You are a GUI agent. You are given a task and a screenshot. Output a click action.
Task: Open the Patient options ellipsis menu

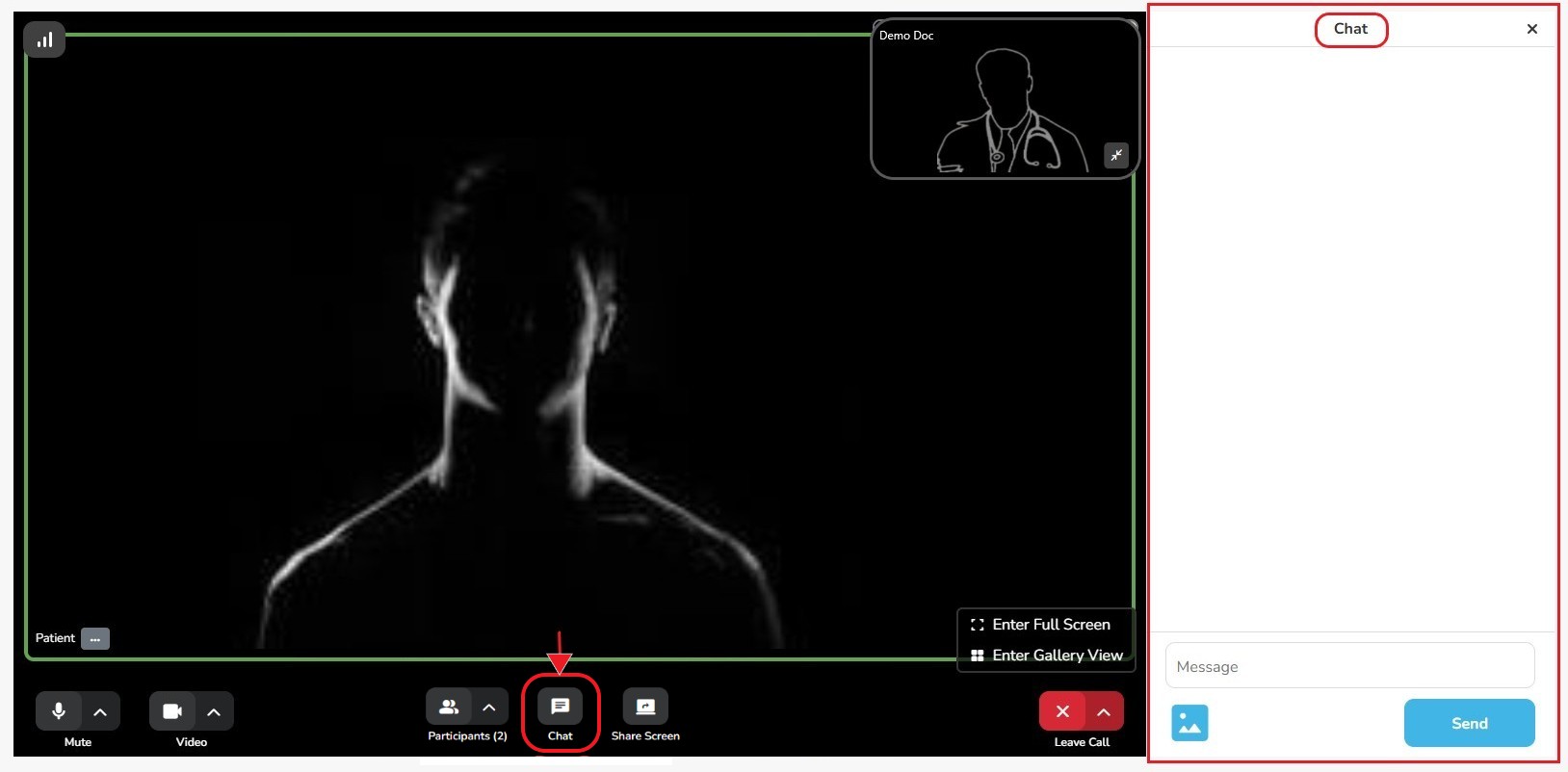pos(95,639)
